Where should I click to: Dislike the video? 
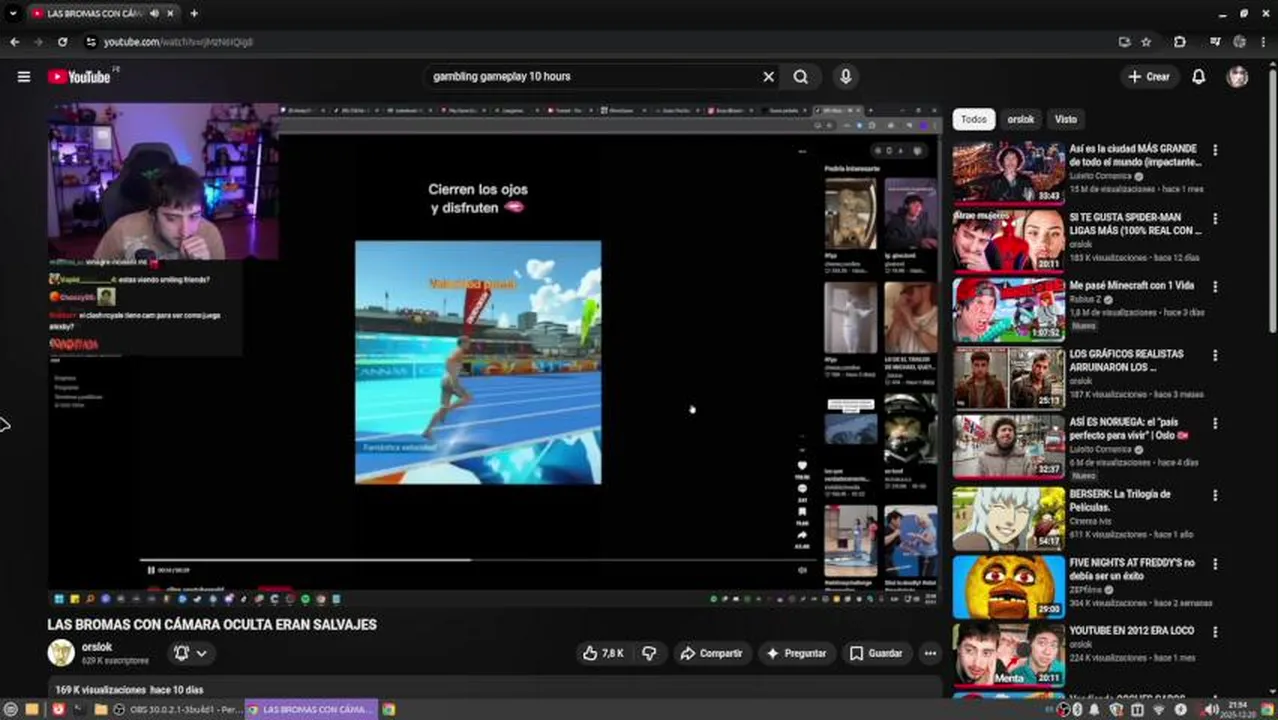tap(649, 653)
